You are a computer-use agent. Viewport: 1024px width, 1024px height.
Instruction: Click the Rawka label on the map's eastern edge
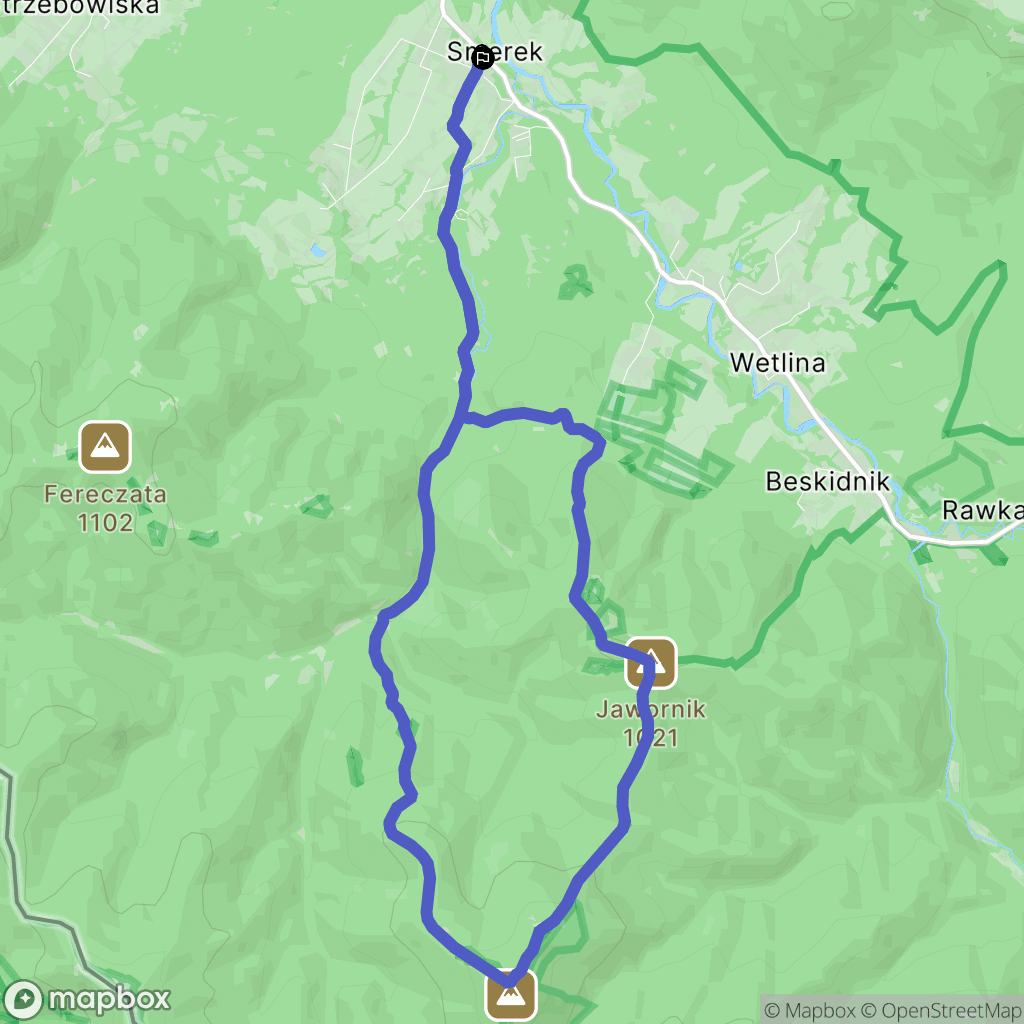click(982, 511)
